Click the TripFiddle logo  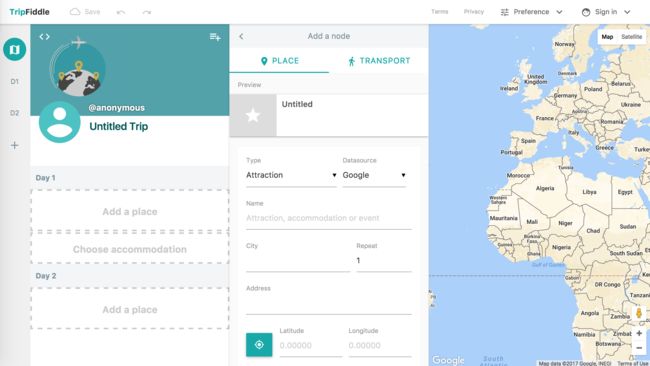[x=29, y=12]
